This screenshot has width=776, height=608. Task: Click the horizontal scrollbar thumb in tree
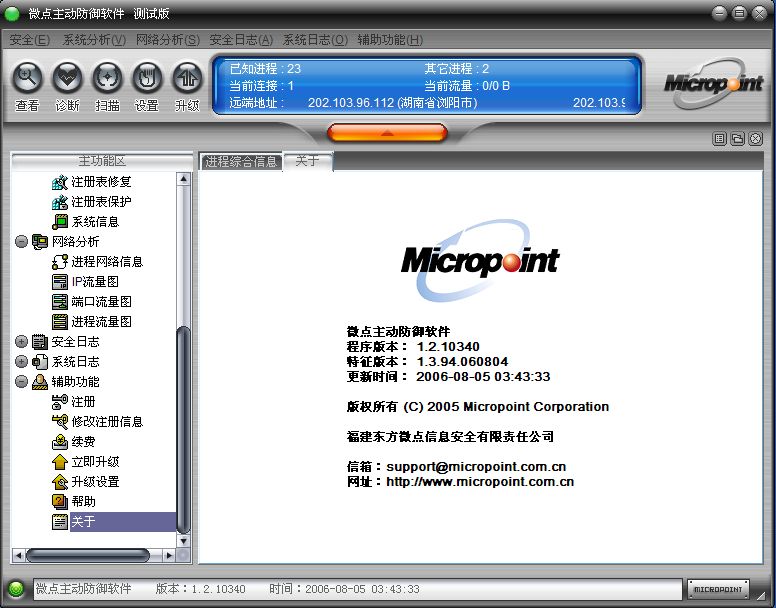tap(88, 556)
